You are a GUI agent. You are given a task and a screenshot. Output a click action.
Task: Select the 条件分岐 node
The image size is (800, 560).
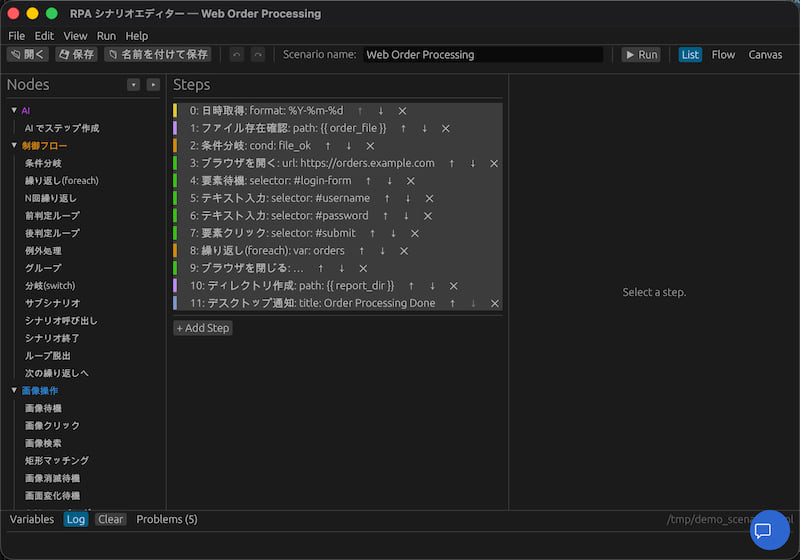point(43,163)
